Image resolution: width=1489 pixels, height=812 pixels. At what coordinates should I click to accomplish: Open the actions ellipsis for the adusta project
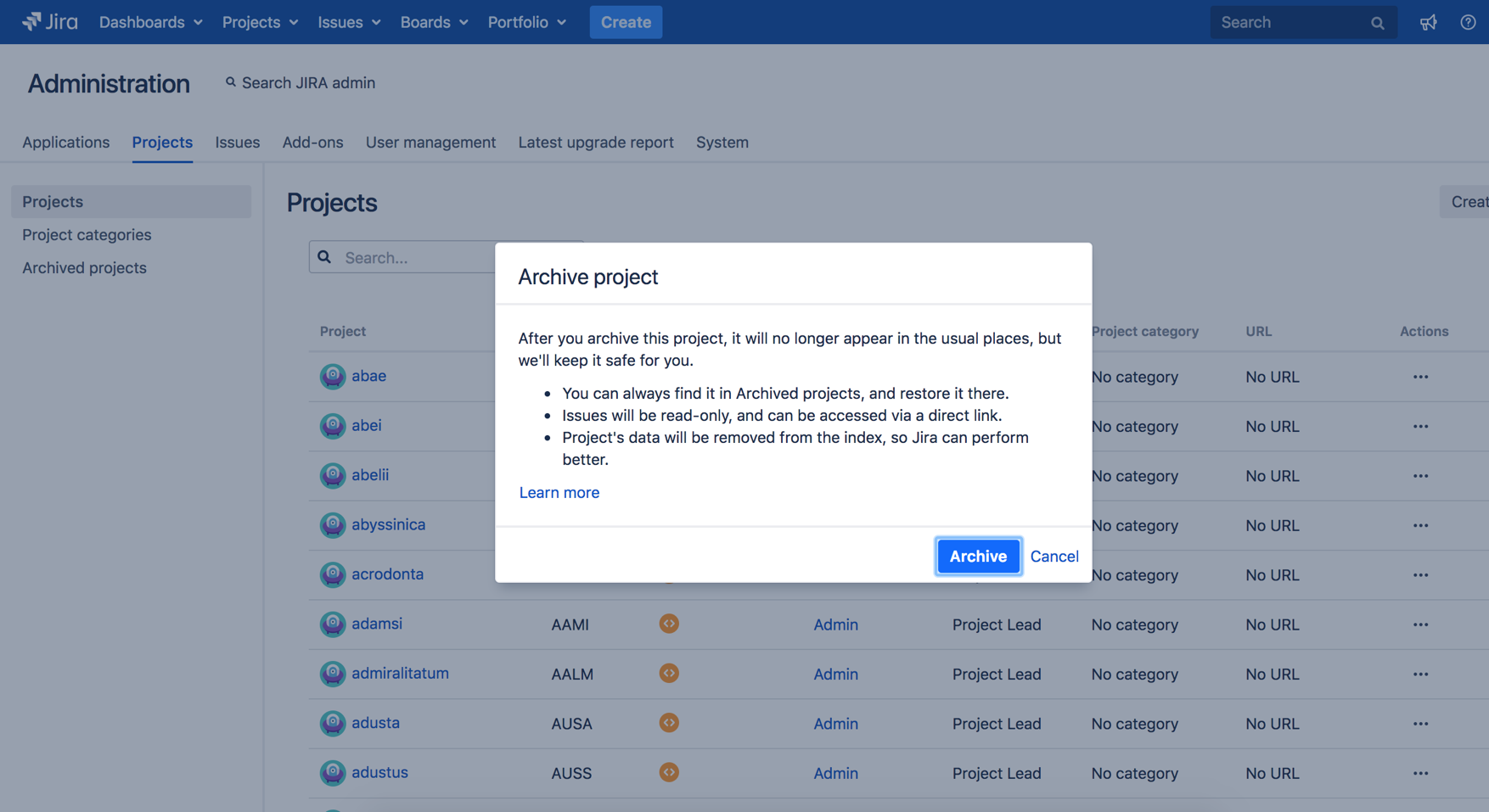1422,724
